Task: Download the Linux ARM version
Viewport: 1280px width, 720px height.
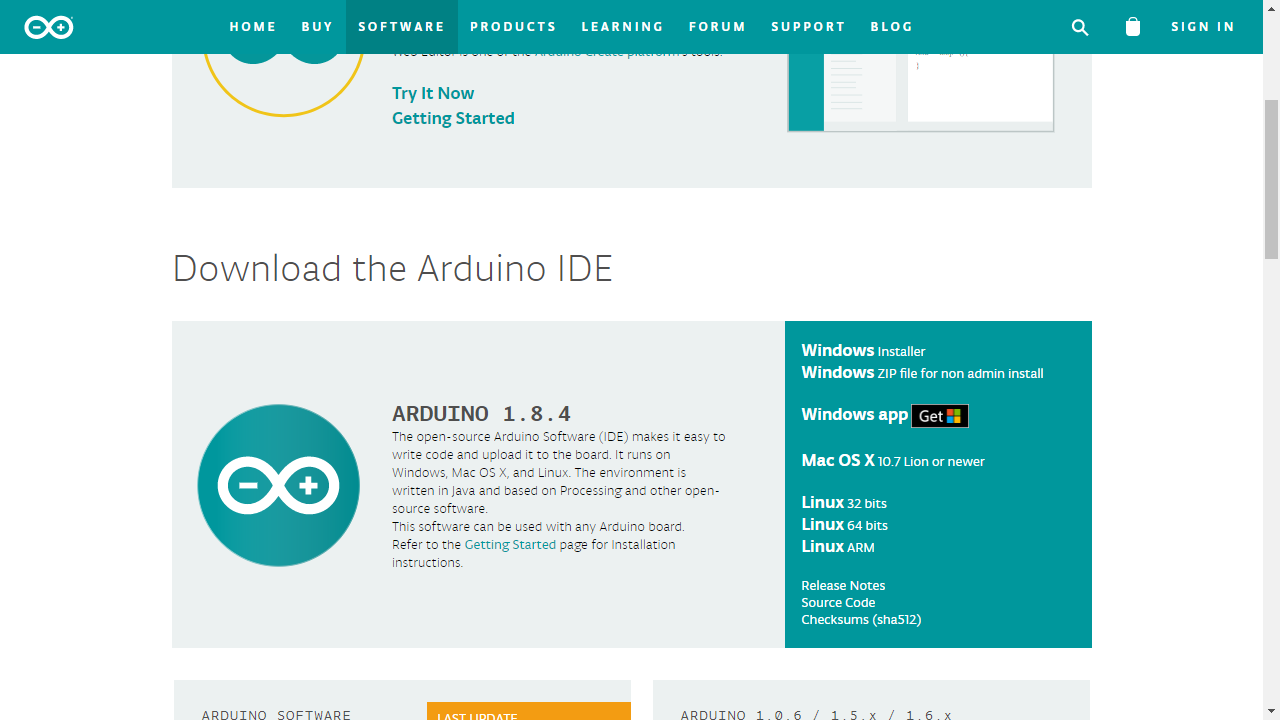Action: tap(838, 546)
